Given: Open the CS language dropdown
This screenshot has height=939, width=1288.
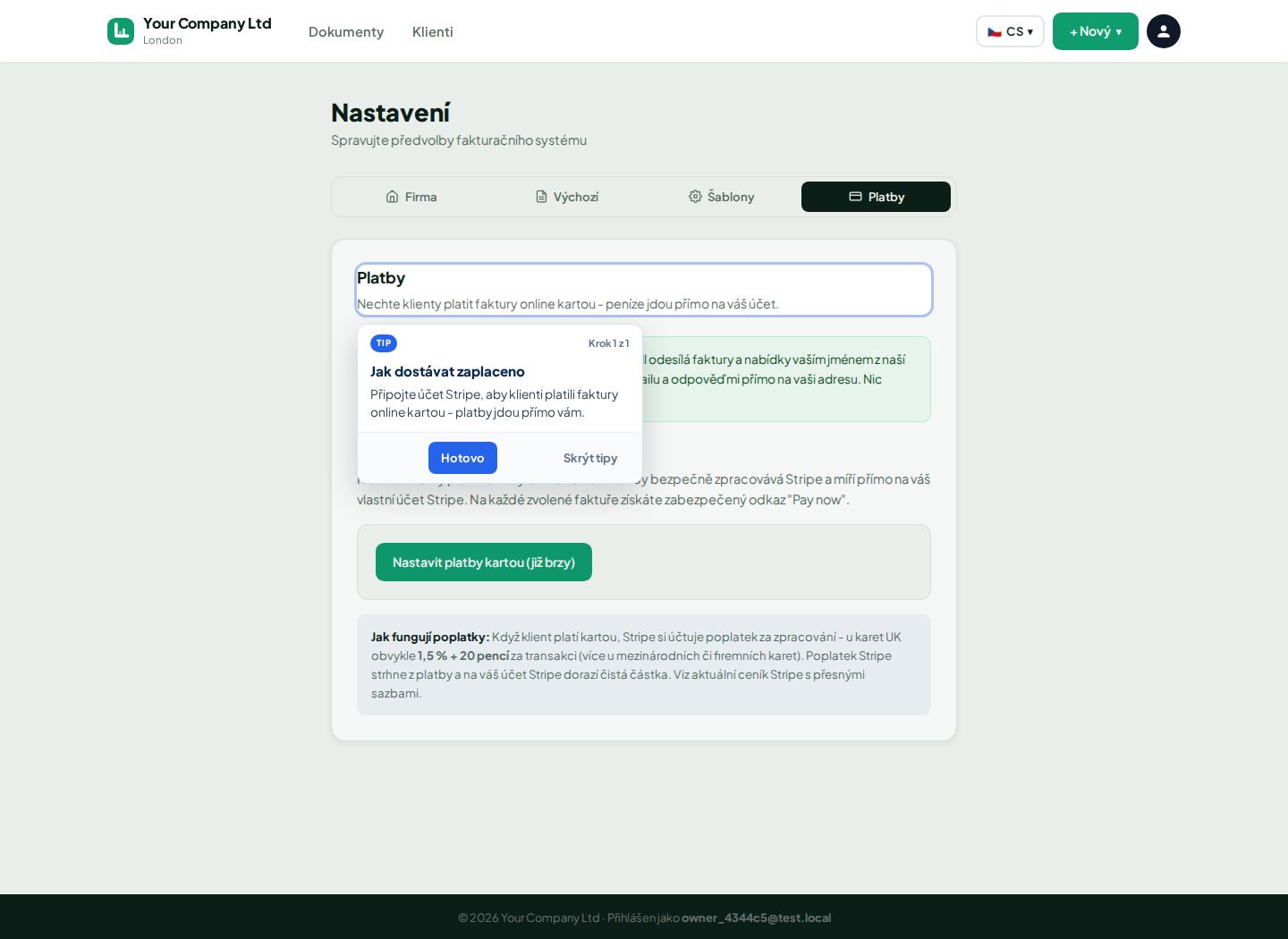Looking at the screenshot, I should 1010,31.
